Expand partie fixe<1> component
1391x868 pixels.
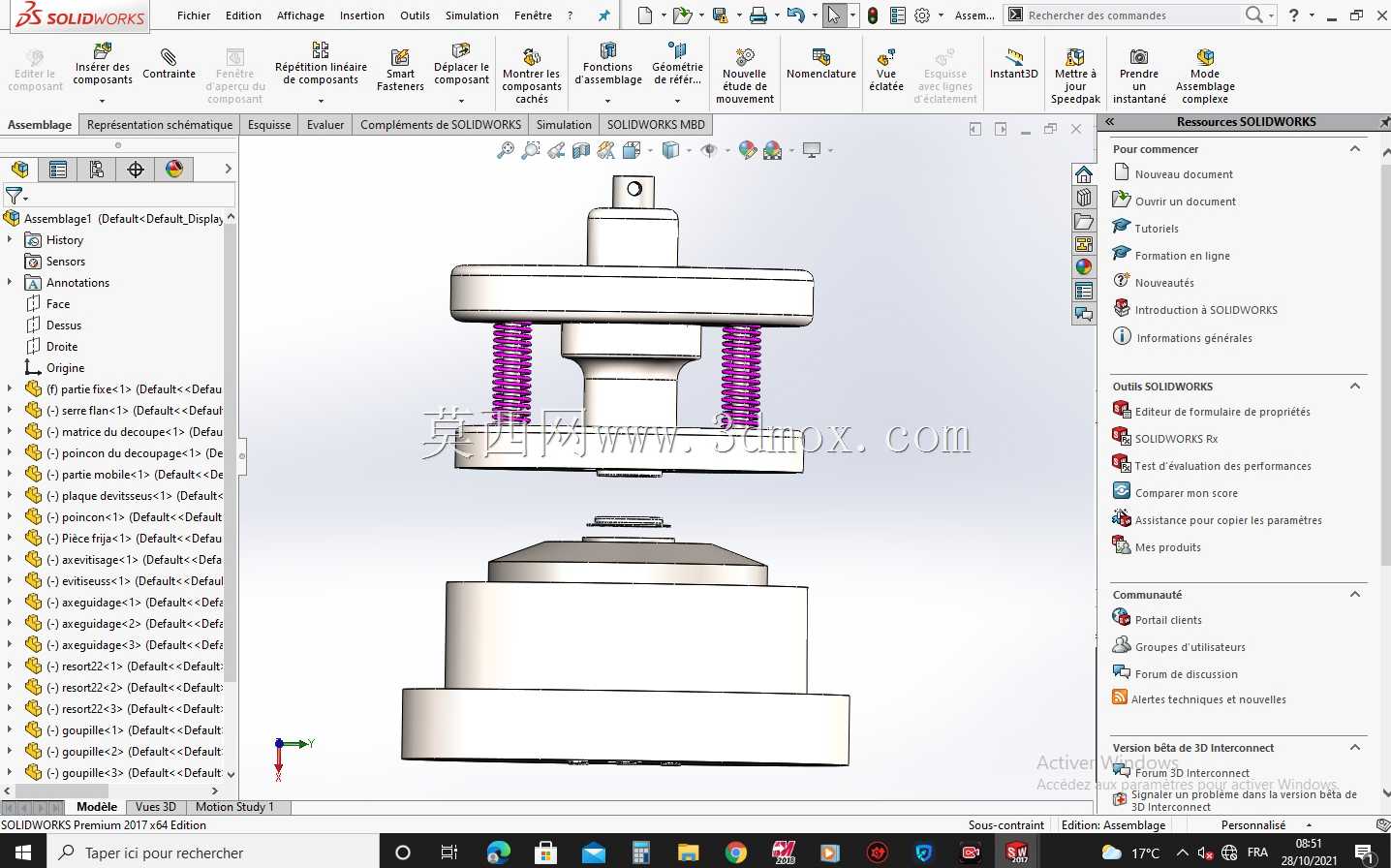[x=10, y=388]
